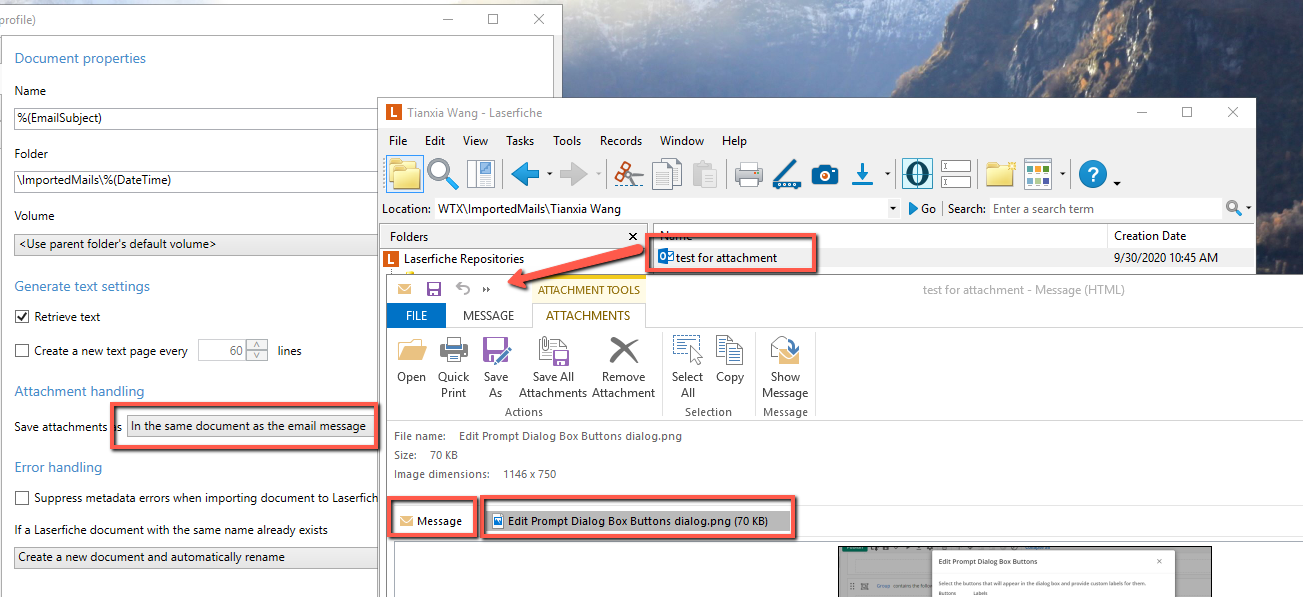Viewport: 1303px width, 597px height.
Task: Click the scissors Cut icon in Laserfiche
Action: coord(629,173)
